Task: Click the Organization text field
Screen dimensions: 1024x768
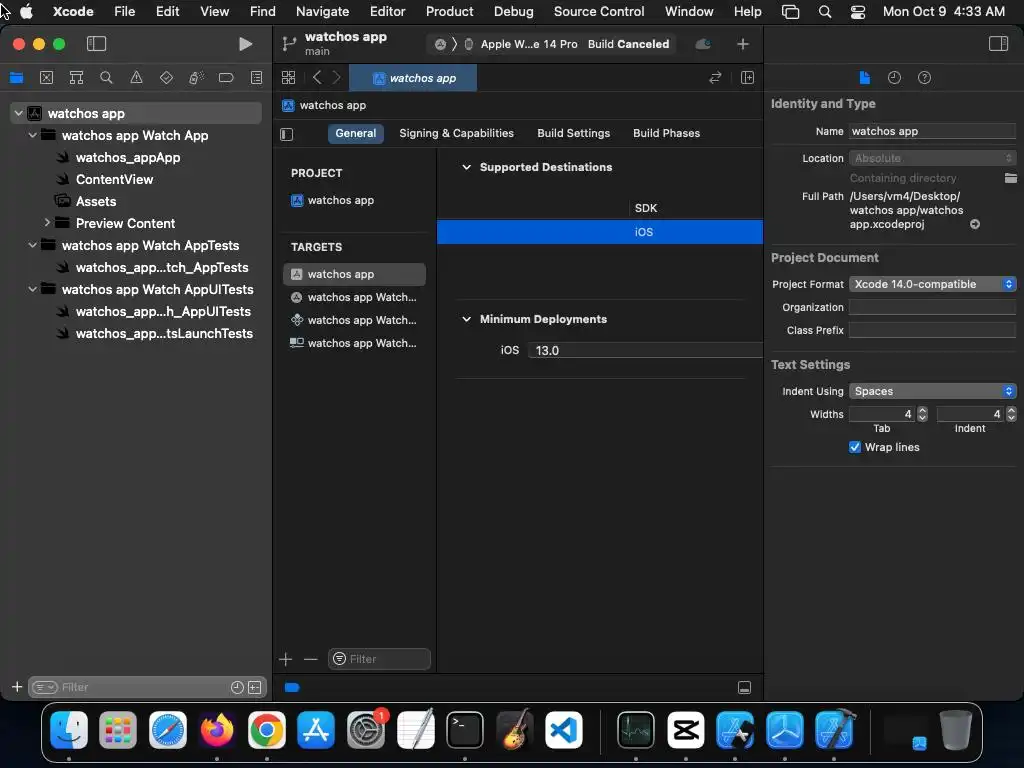Action: tap(932, 308)
